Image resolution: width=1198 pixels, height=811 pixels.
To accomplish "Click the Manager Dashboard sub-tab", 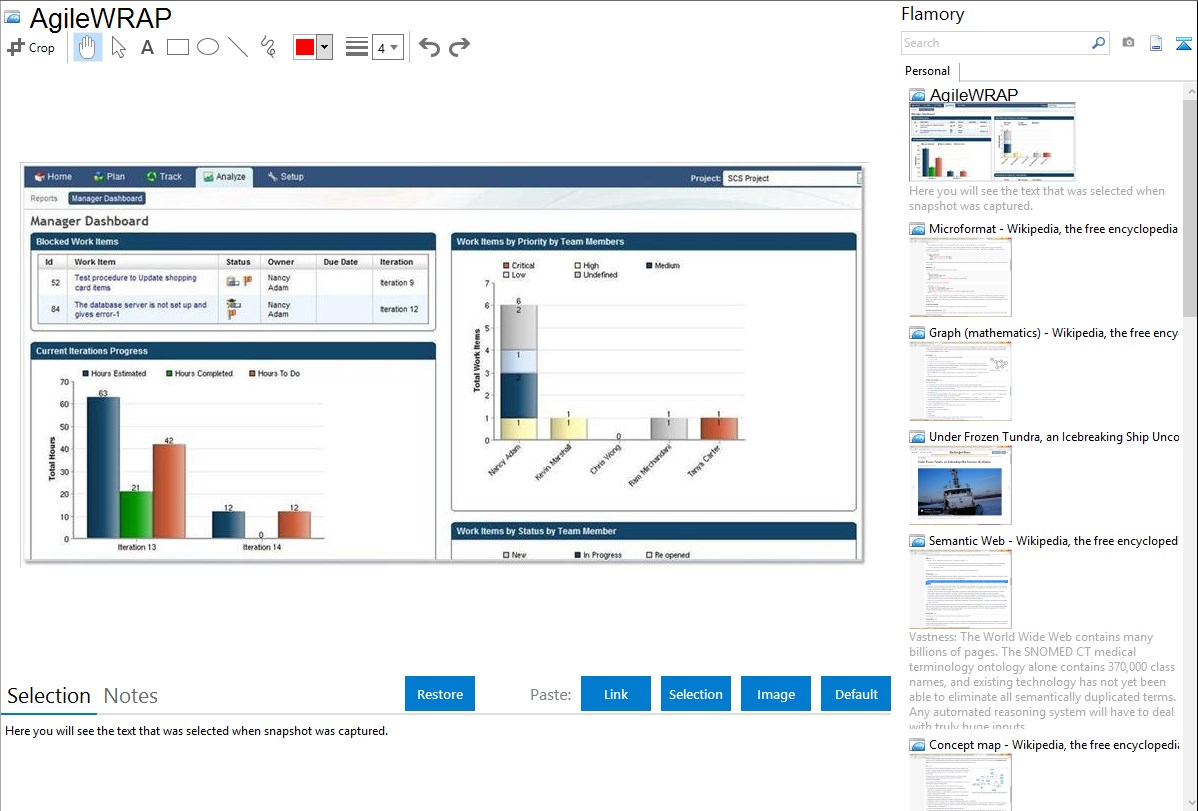I will 107,199.
